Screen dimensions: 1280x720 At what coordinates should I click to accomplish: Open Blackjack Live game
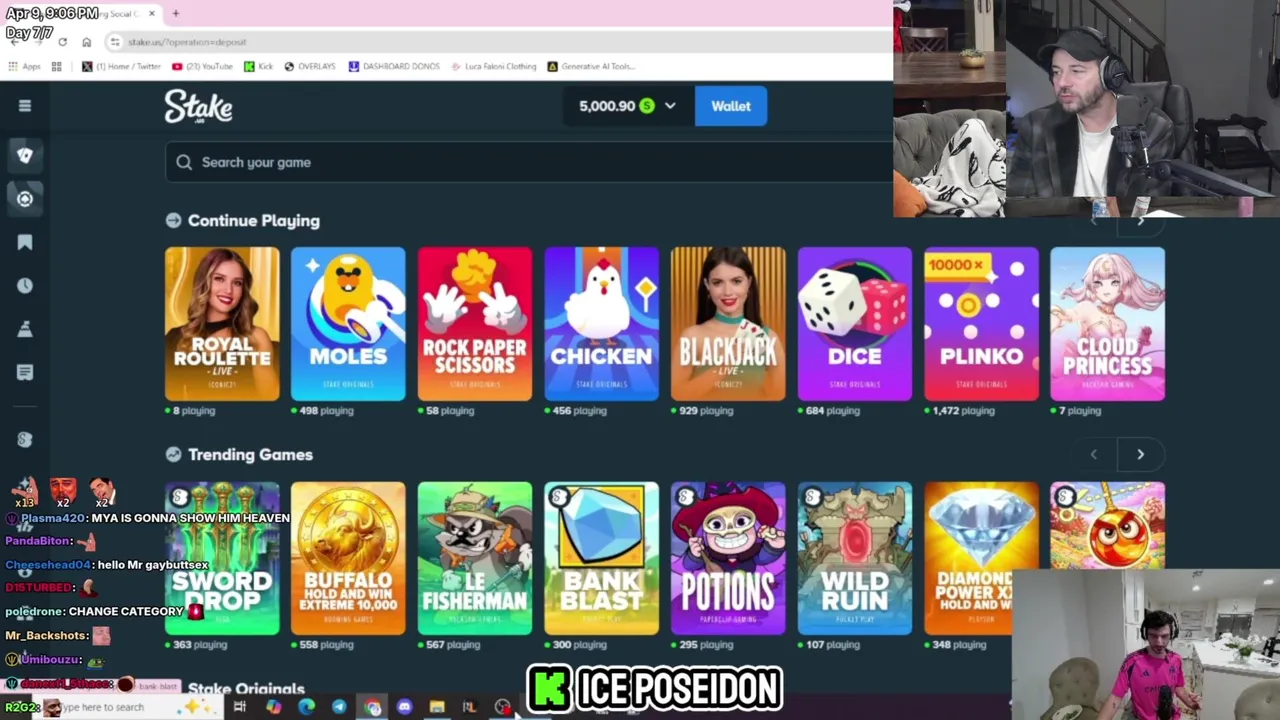[728, 324]
